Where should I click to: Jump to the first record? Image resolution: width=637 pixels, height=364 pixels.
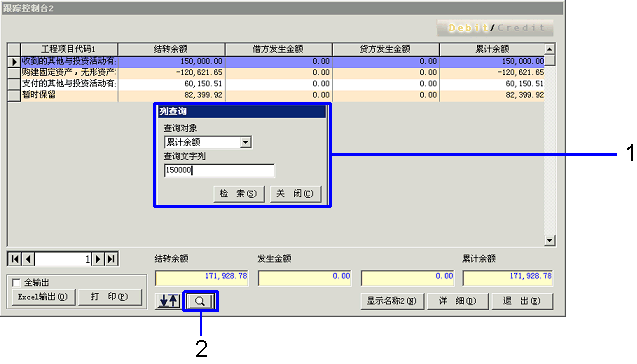click(15, 259)
